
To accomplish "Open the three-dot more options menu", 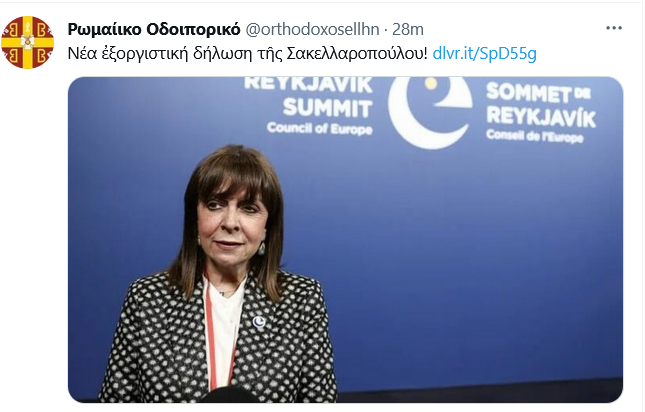I will tap(613, 28).
